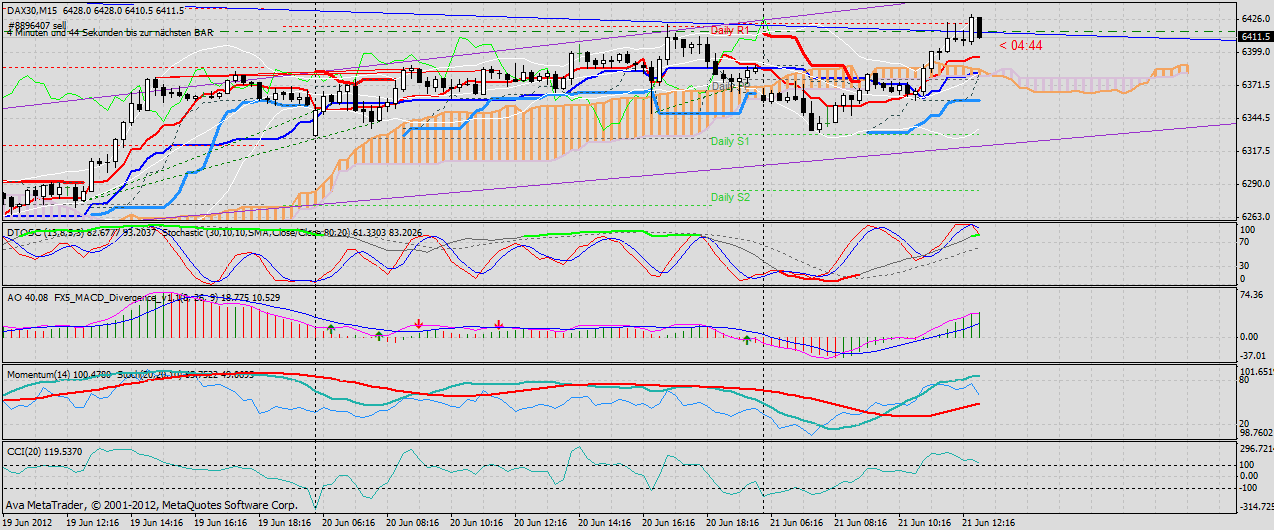Select the DAX30,M15 symbol label
1274x530 pixels.
[31, 11]
